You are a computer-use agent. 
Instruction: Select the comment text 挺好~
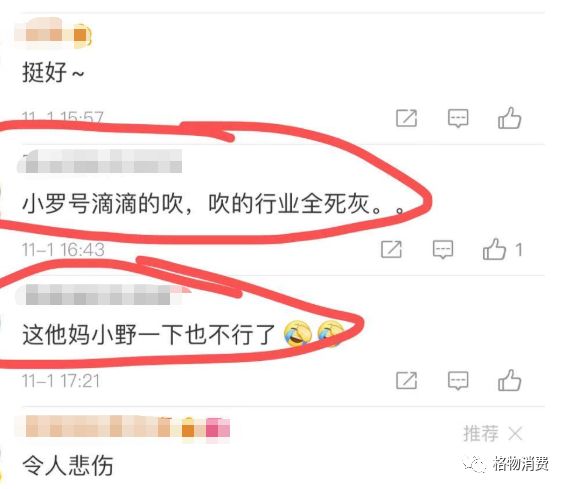coord(53,72)
